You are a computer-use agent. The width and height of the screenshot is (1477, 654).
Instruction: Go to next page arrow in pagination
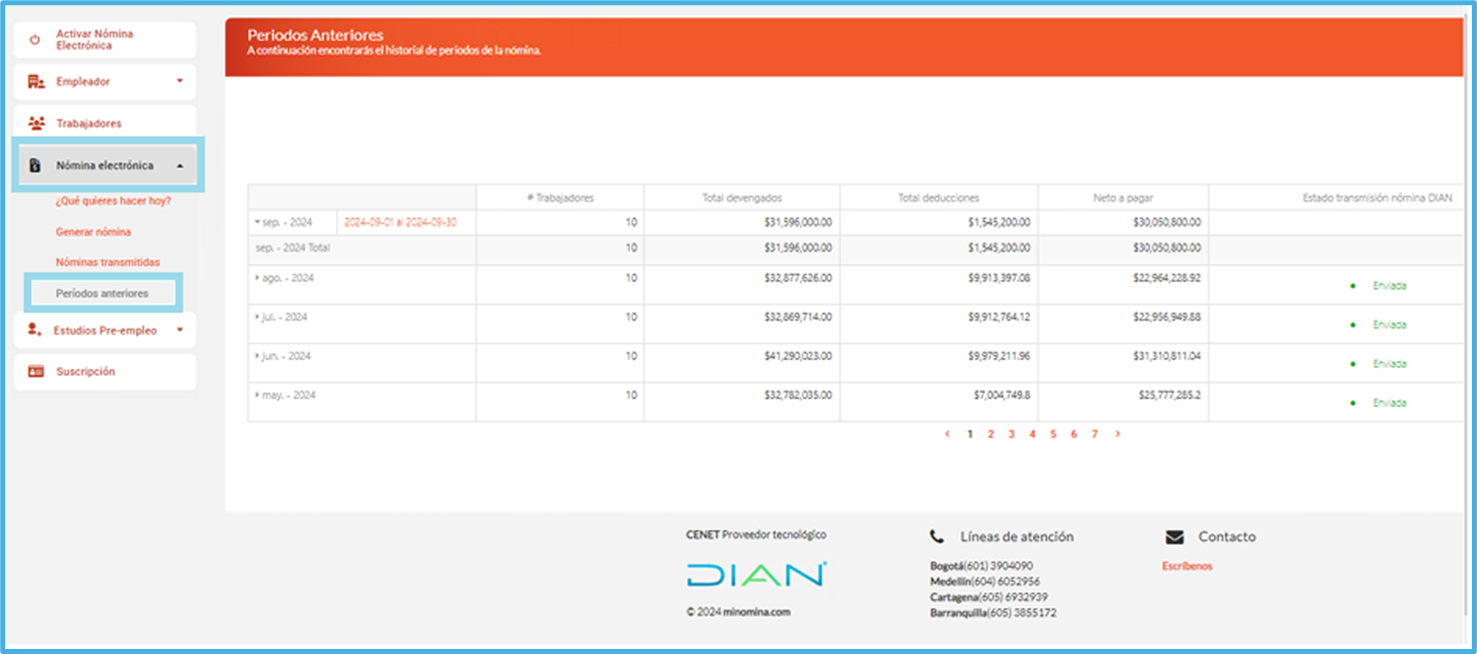[1117, 434]
